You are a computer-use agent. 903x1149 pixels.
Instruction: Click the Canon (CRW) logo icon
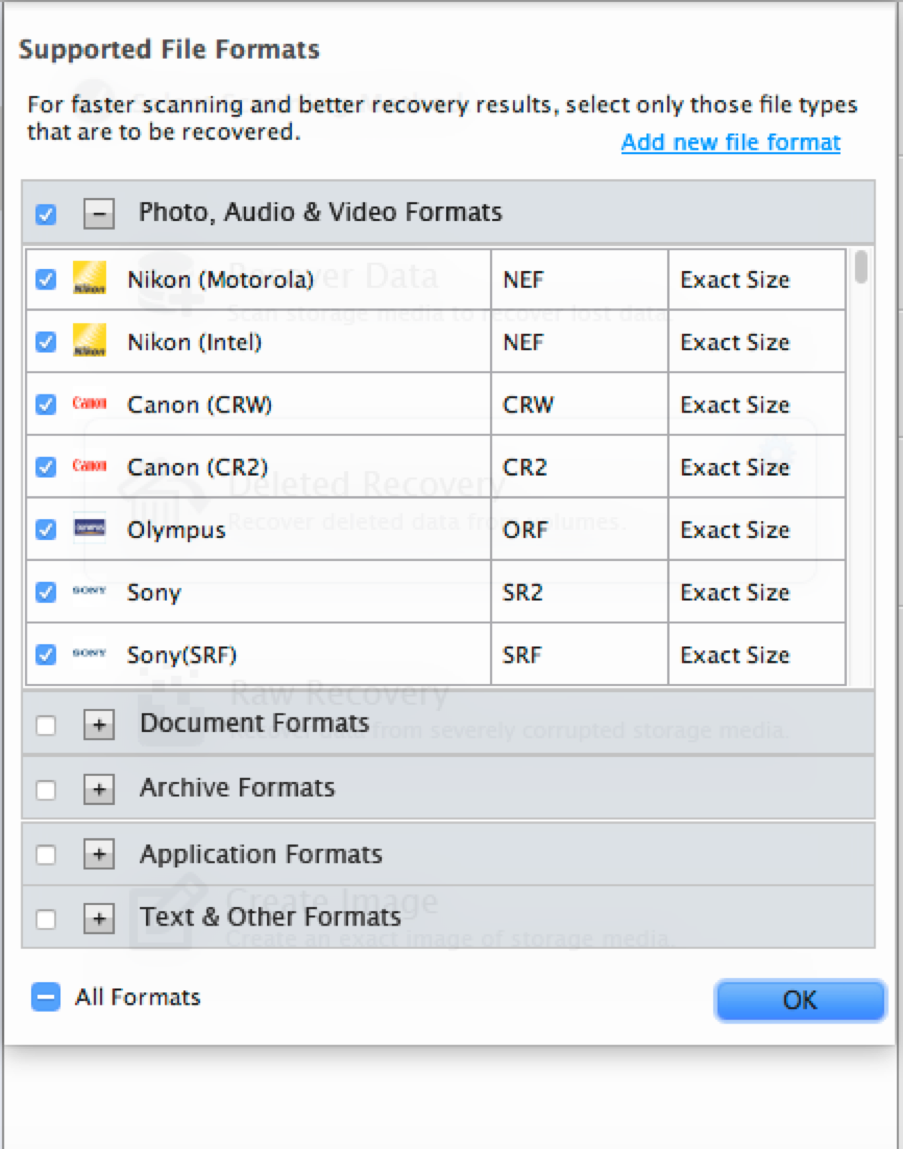click(89, 403)
